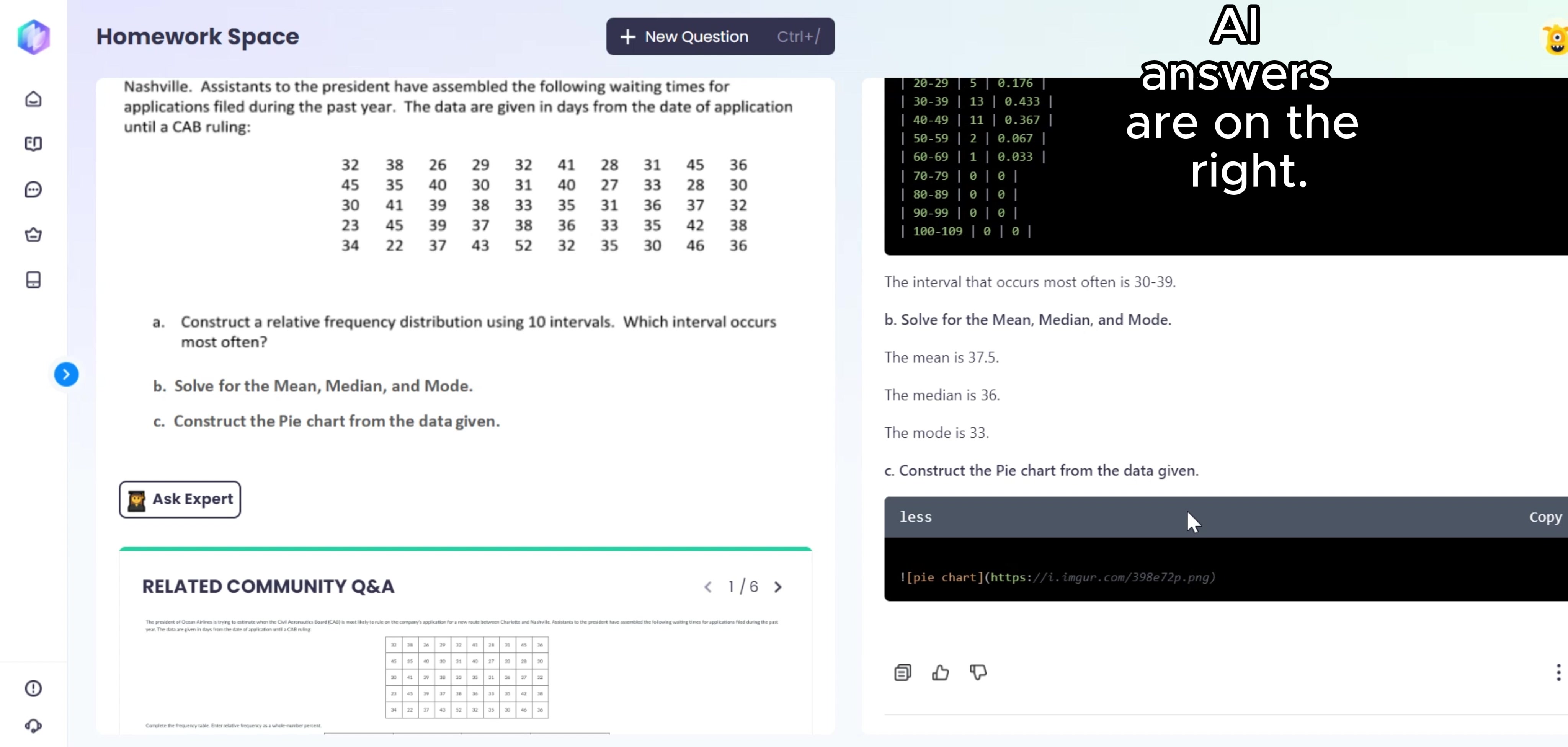Select the '50-59 | 2 | 0.067' row
Screen dimensions: 1568x747
tap(973, 139)
